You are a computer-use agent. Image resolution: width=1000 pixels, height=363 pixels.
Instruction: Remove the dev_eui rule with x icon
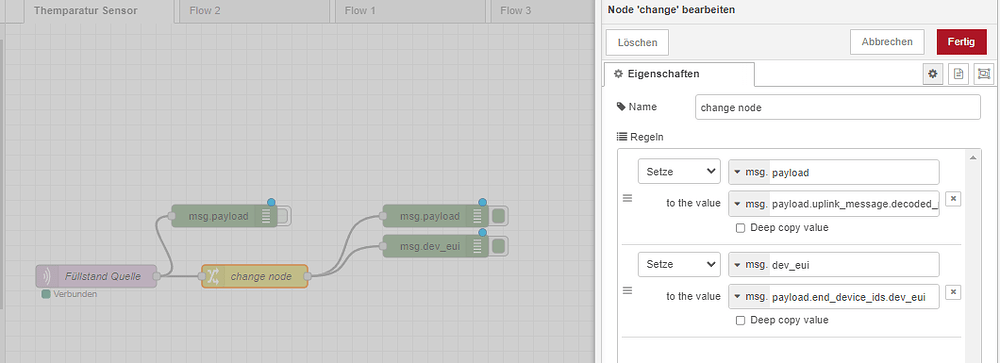click(x=953, y=292)
